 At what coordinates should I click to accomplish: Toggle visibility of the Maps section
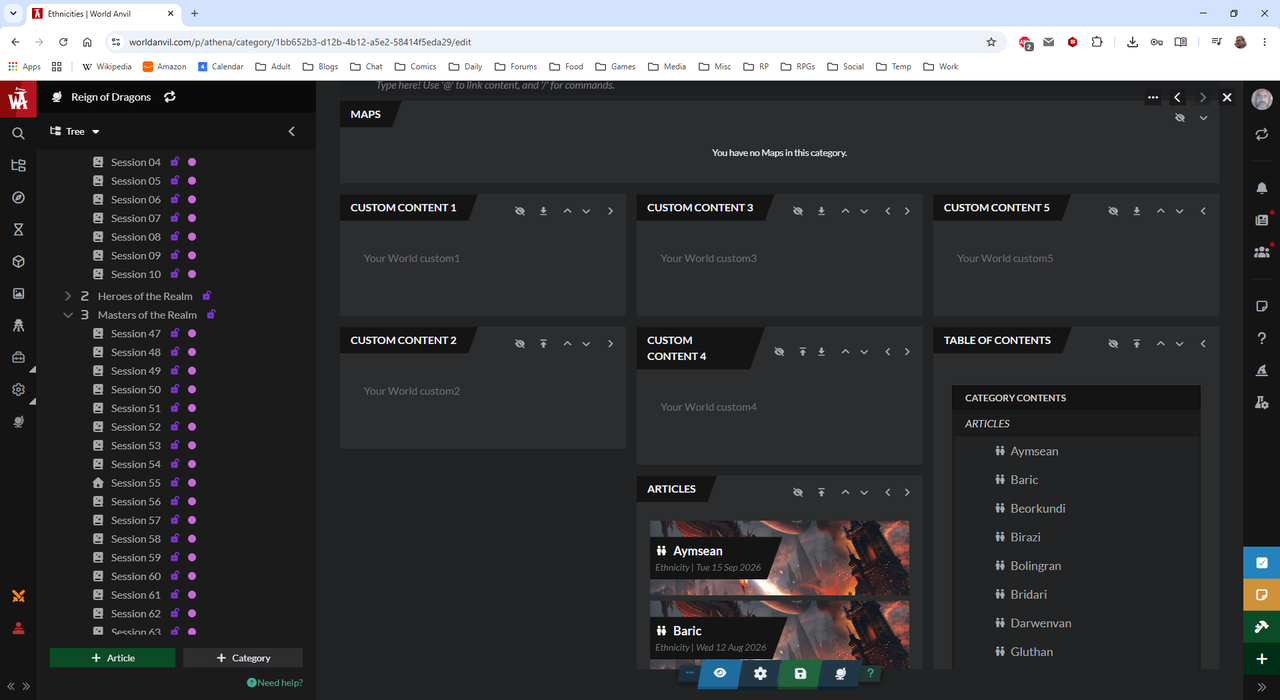[1180, 118]
